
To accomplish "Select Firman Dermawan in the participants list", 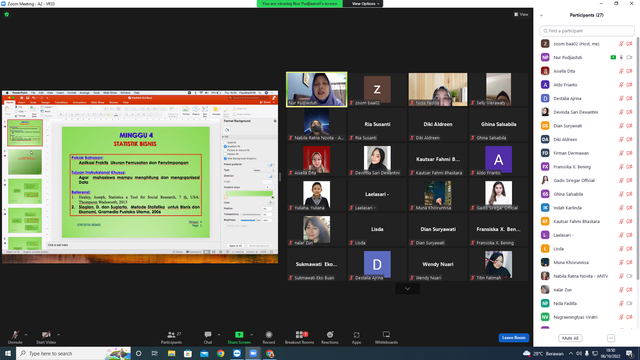I will point(587,153).
